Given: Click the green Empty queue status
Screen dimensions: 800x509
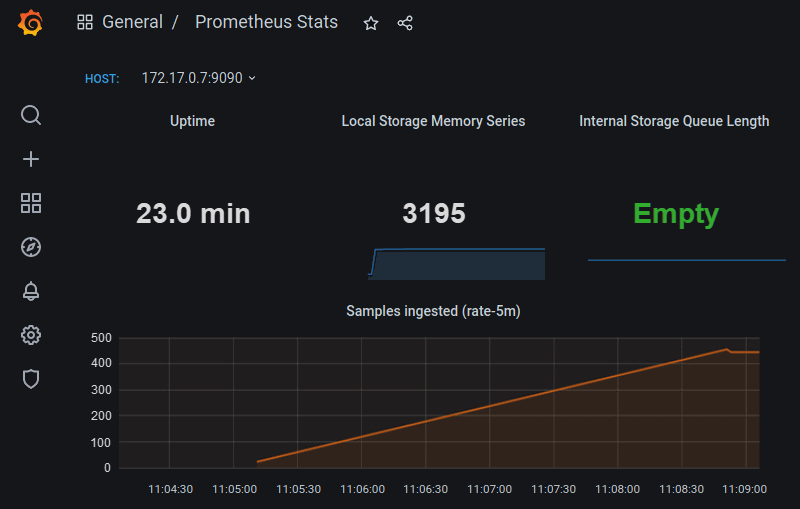Looking at the screenshot, I should click(x=676, y=214).
